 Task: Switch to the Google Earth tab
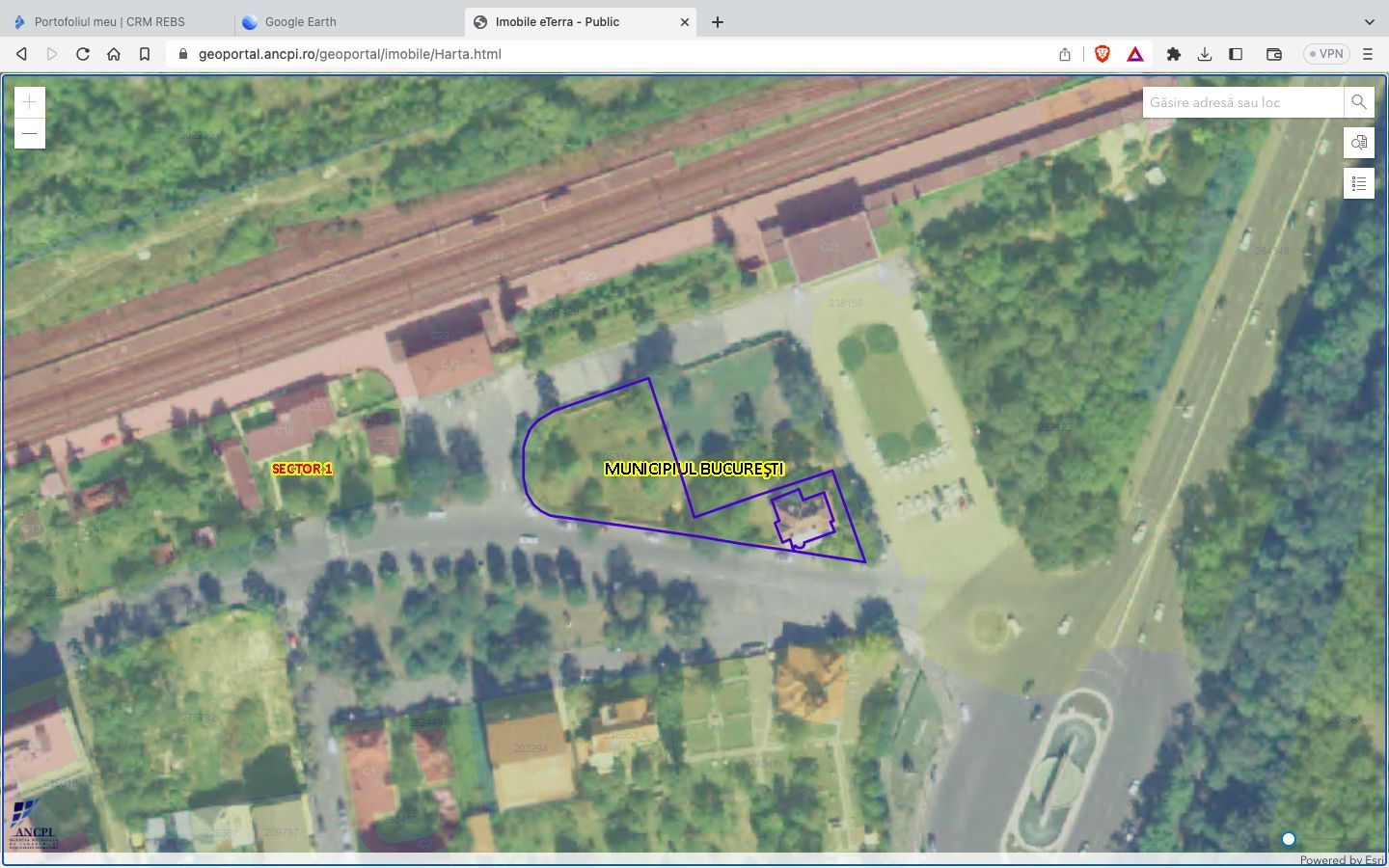pos(300,21)
